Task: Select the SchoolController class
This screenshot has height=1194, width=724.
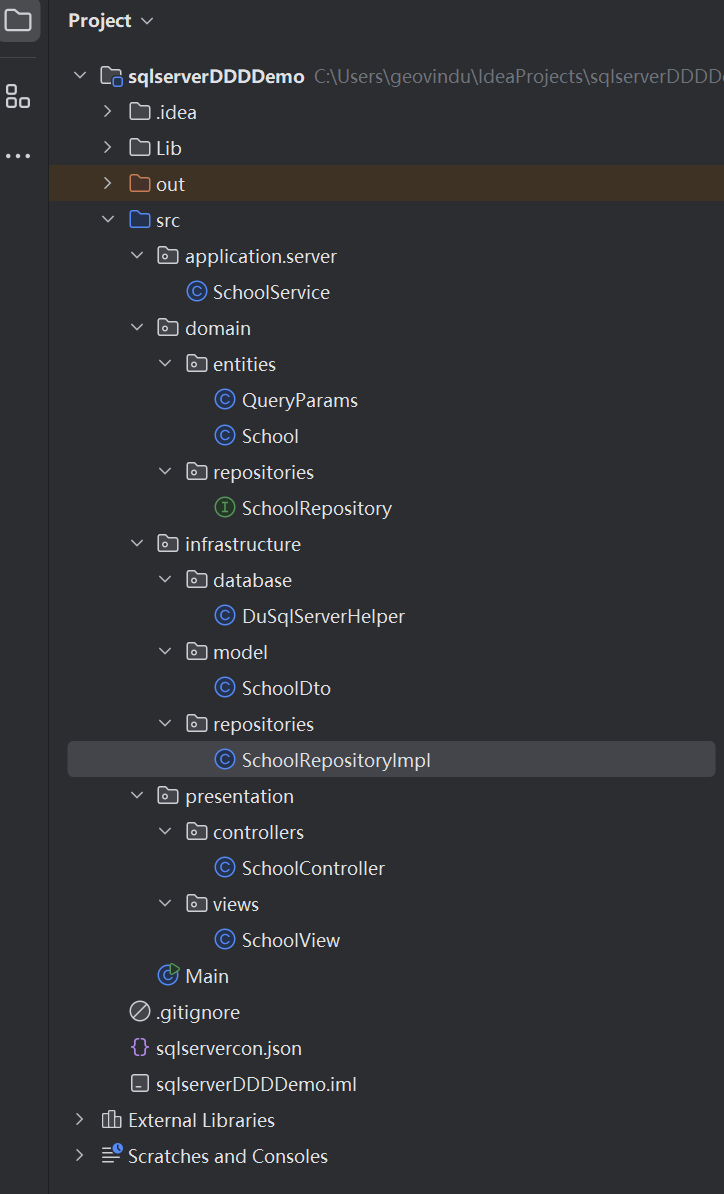Action: point(313,868)
